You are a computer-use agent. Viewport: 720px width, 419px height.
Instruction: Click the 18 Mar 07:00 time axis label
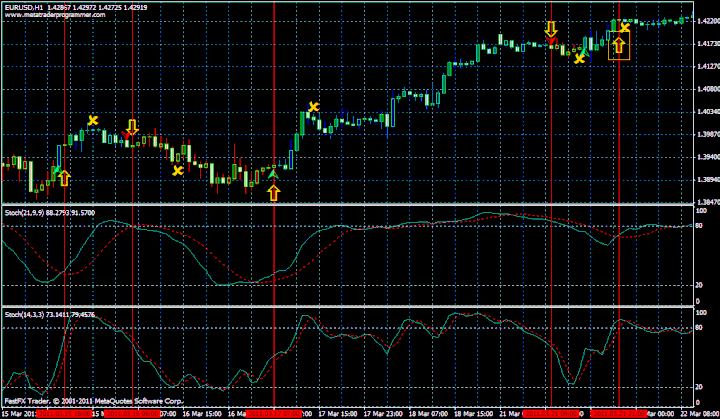pyautogui.click(x=428, y=414)
